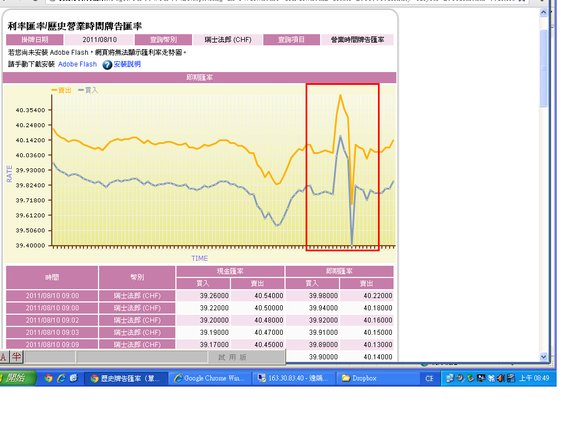The height and width of the screenshot is (428, 570).
Task: Click the cash buy value 39.26000
Action: point(214,296)
